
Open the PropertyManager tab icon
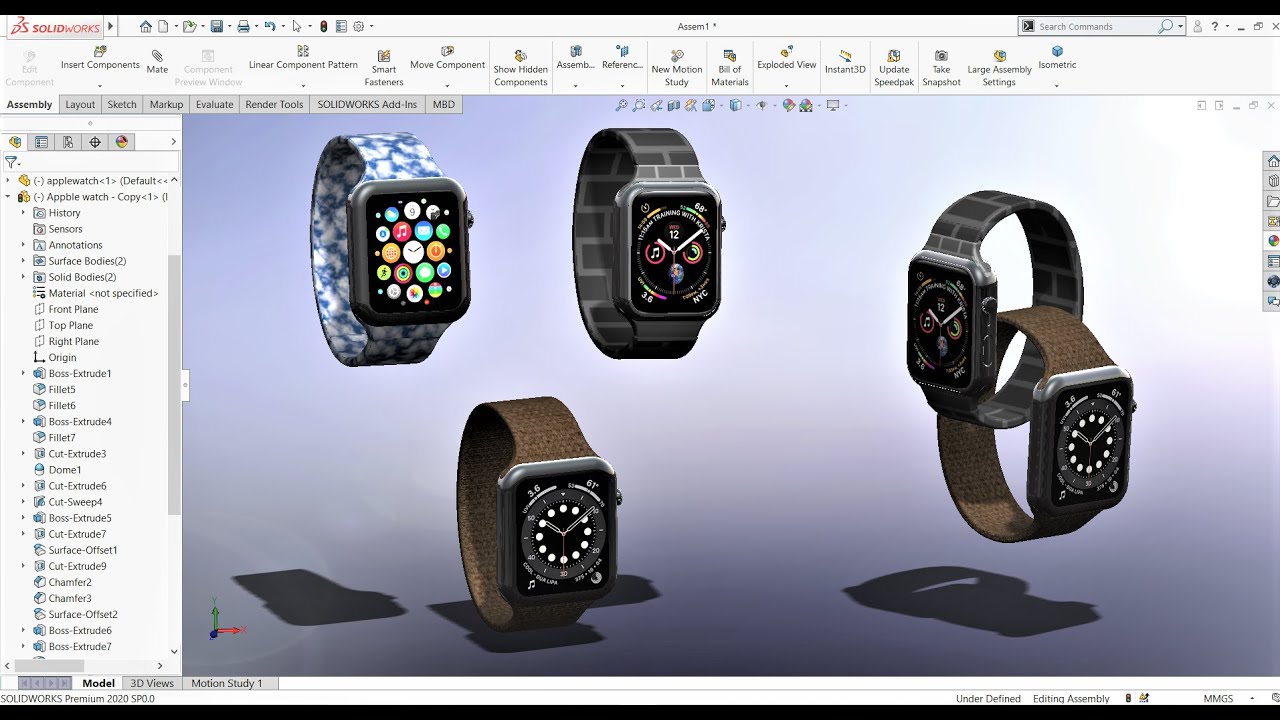[x=41, y=142]
